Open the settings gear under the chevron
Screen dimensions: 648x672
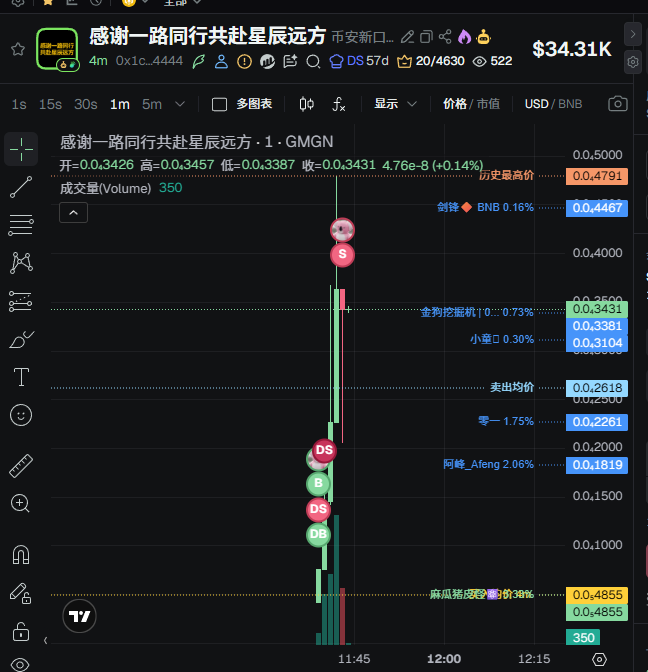(633, 62)
